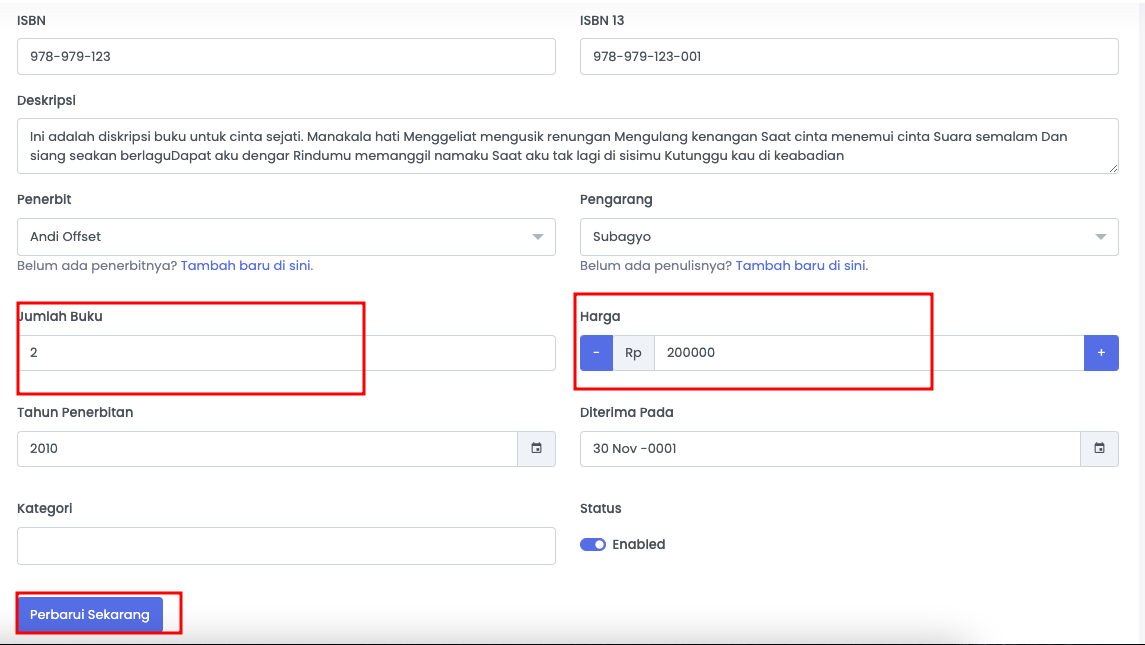Click the plus button beside Harga

1101,352
